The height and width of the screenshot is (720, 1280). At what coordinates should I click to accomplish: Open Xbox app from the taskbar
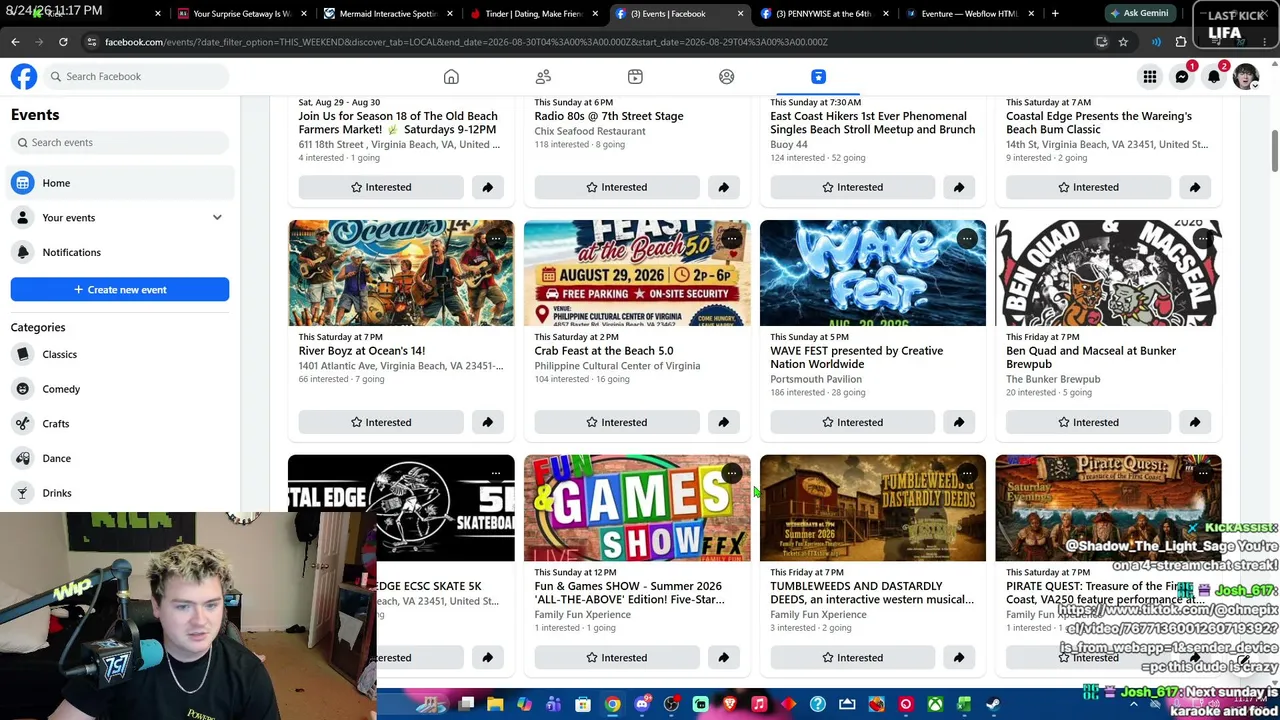tap(935, 705)
